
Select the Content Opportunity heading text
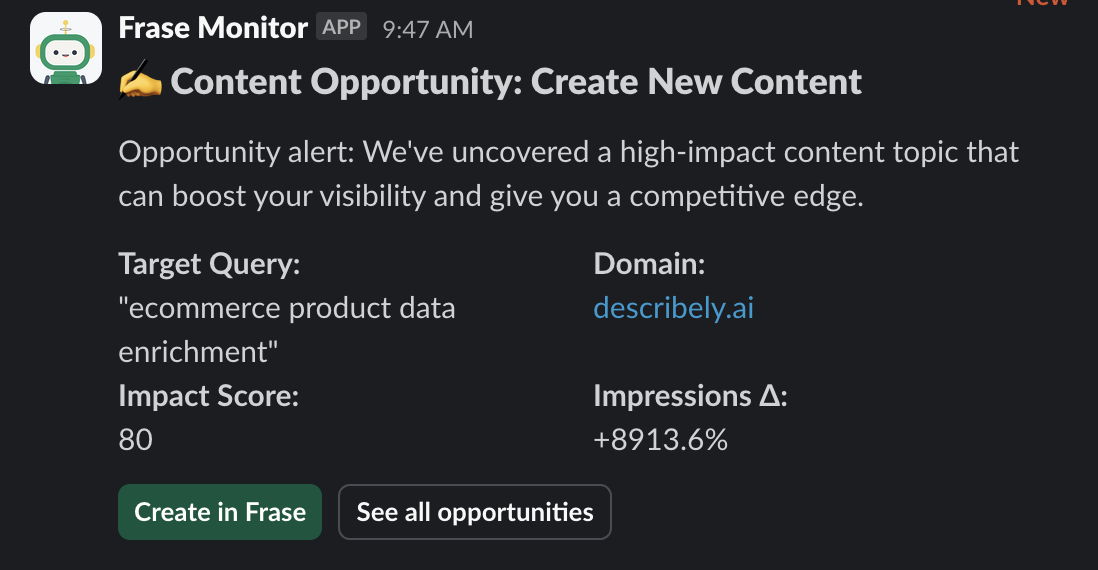tap(516, 81)
